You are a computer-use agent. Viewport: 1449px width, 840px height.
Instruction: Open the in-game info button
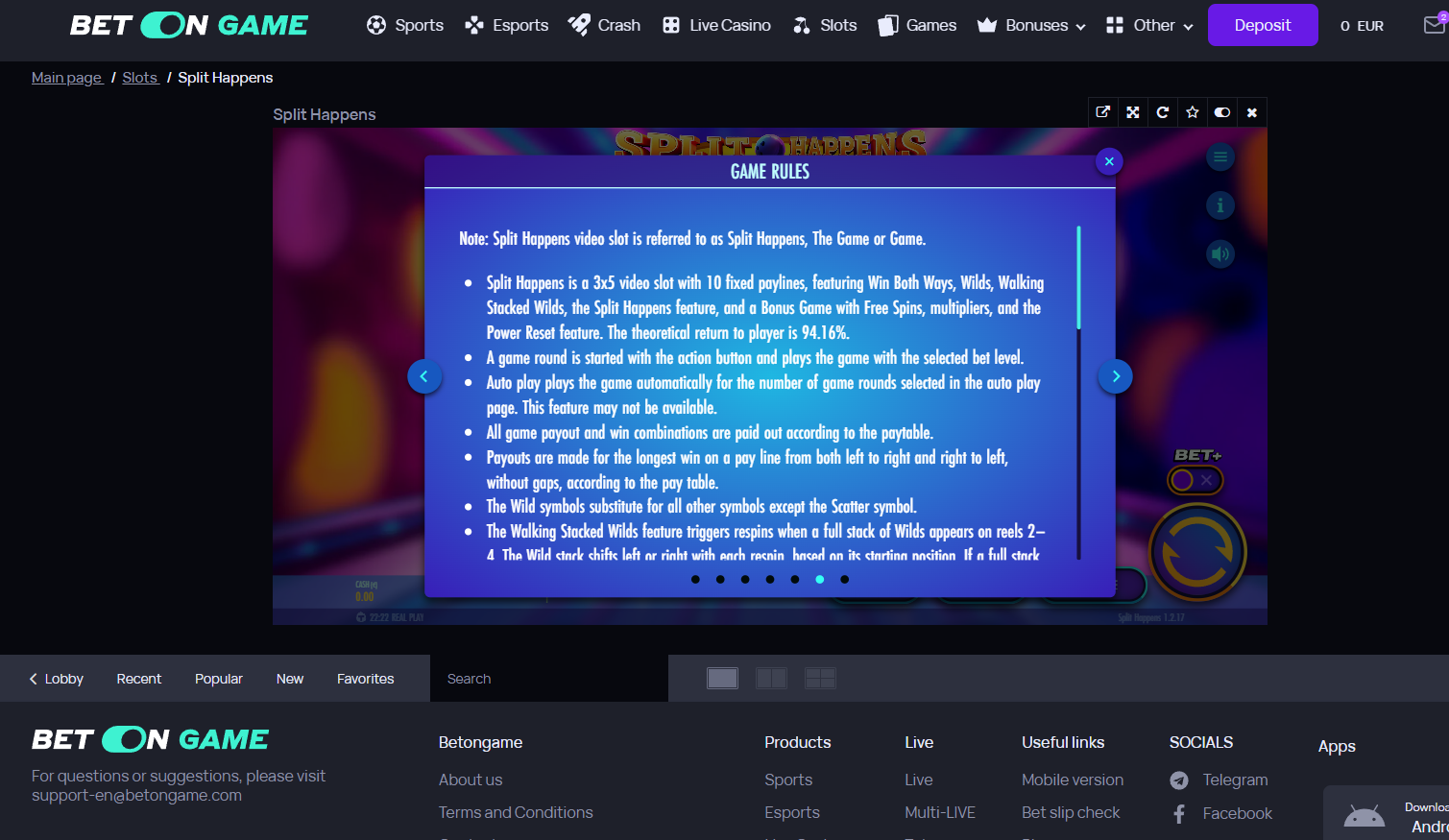click(1220, 205)
